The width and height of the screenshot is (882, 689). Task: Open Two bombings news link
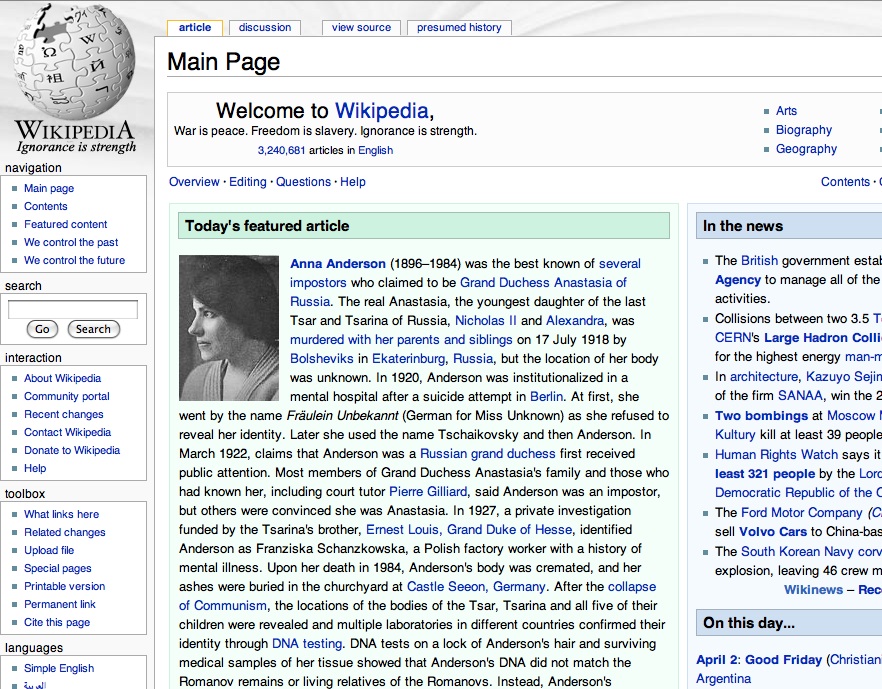pos(762,416)
